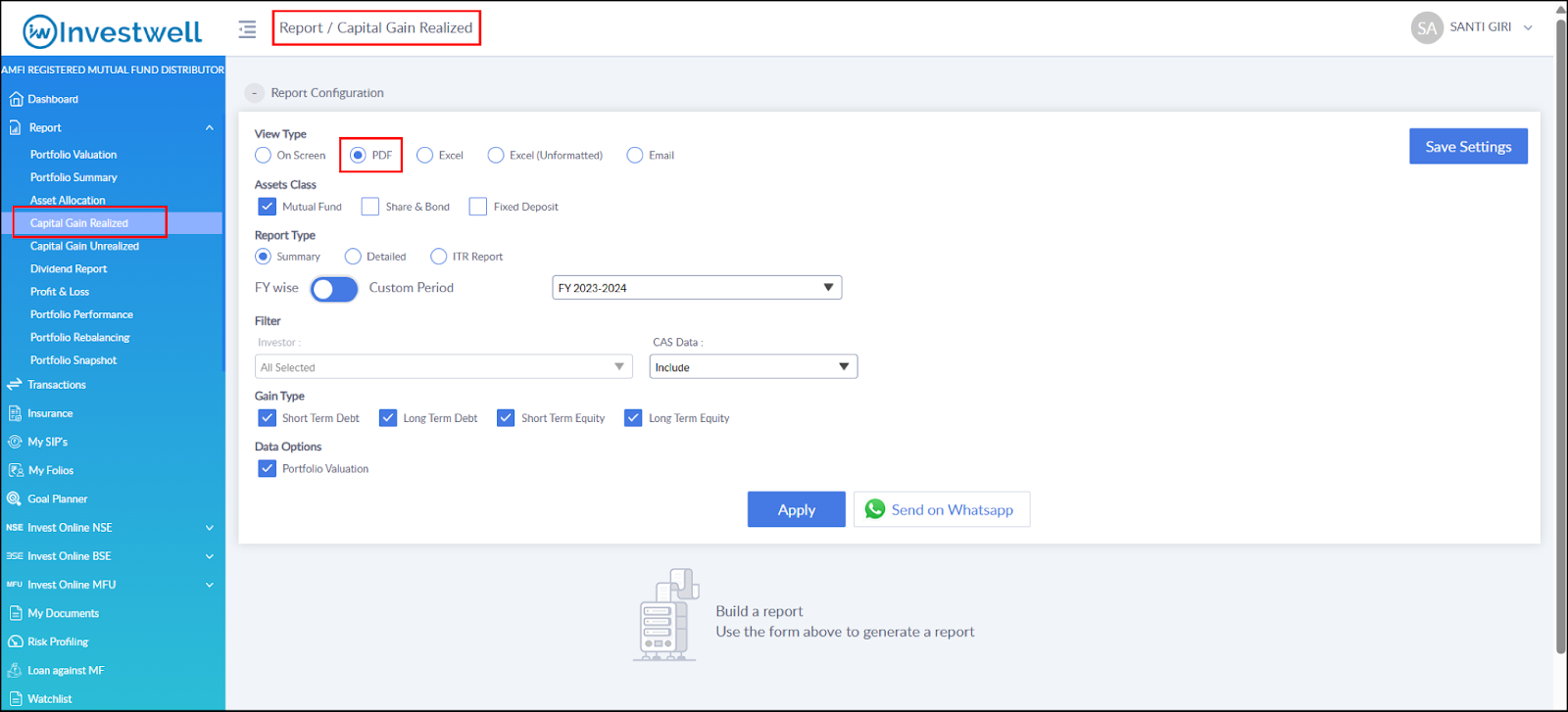Screen dimensions: 1568x712
Task: Select the Excel view type radio
Action: [x=424, y=155]
